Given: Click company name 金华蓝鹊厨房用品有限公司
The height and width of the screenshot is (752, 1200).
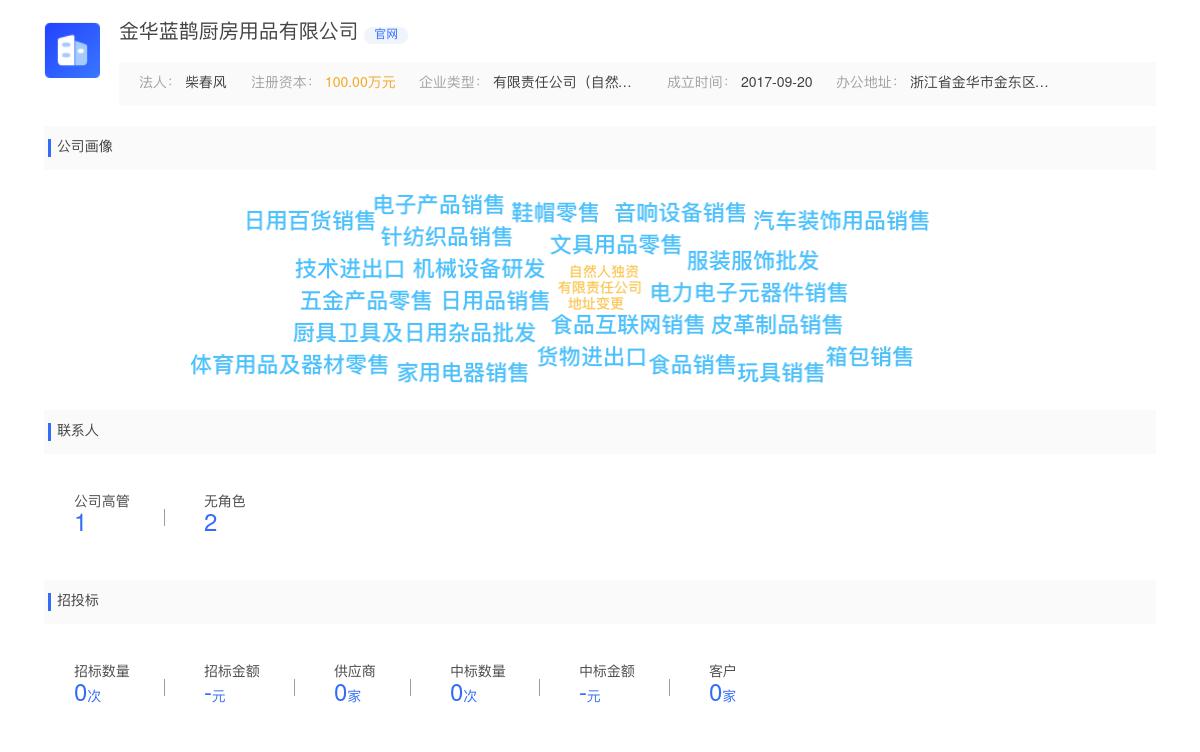Looking at the screenshot, I should click(239, 31).
